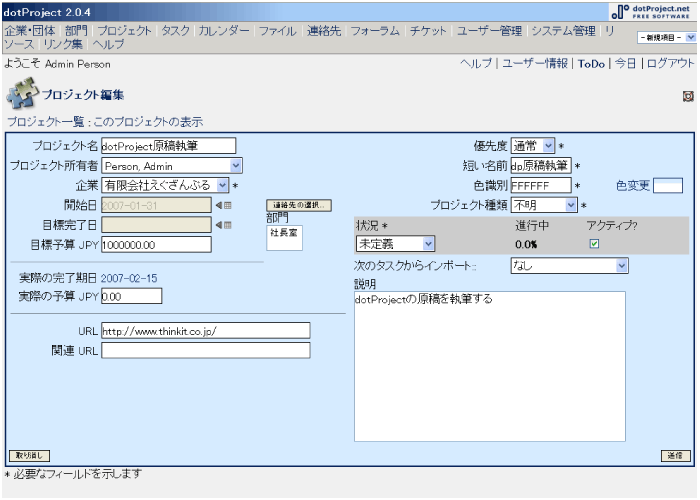Viewport: 700px width, 500px height.
Task: Click the 連絡先の選択 button
Action: (x=299, y=205)
